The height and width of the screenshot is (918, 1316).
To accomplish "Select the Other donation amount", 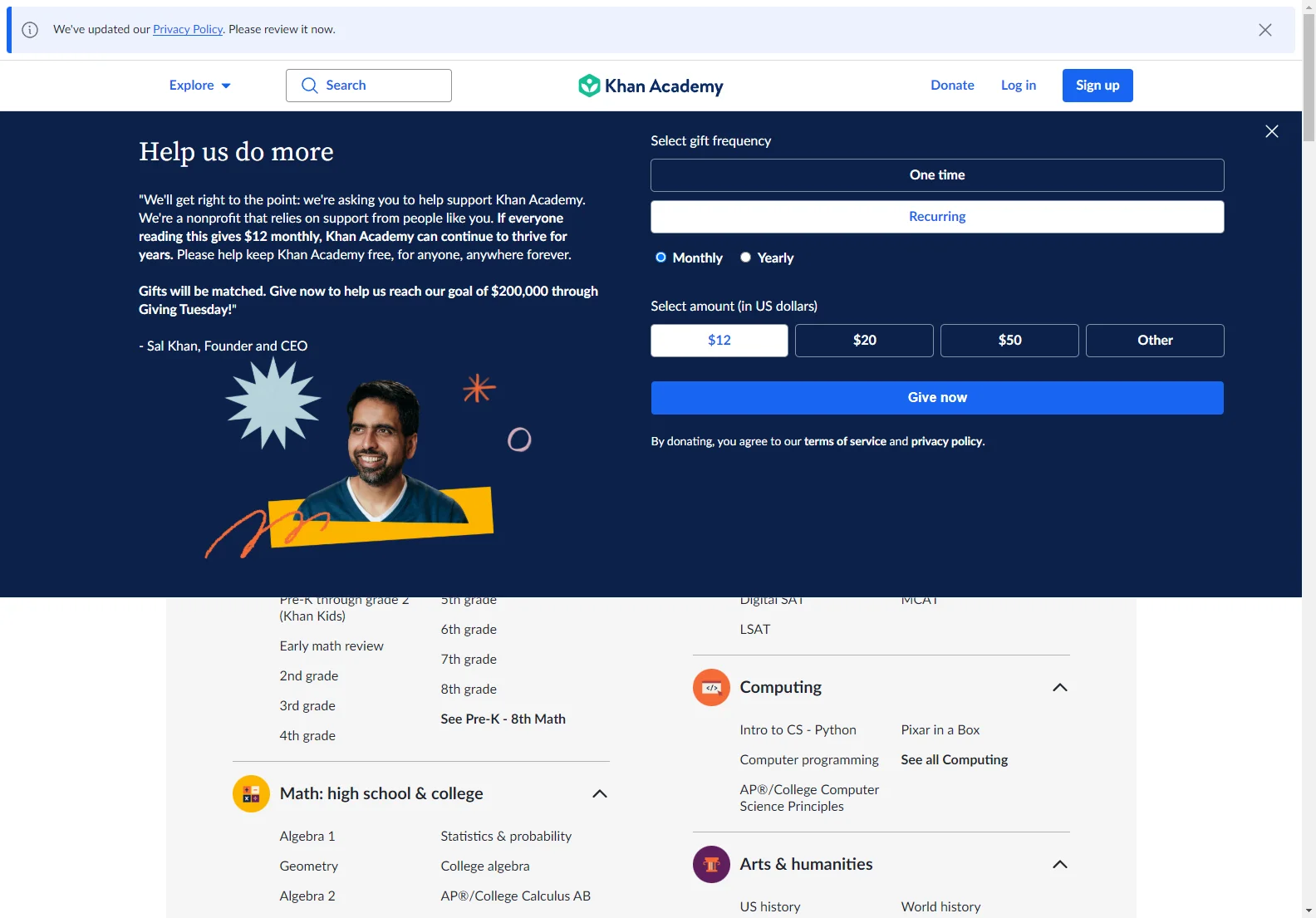I will (1155, 341).
